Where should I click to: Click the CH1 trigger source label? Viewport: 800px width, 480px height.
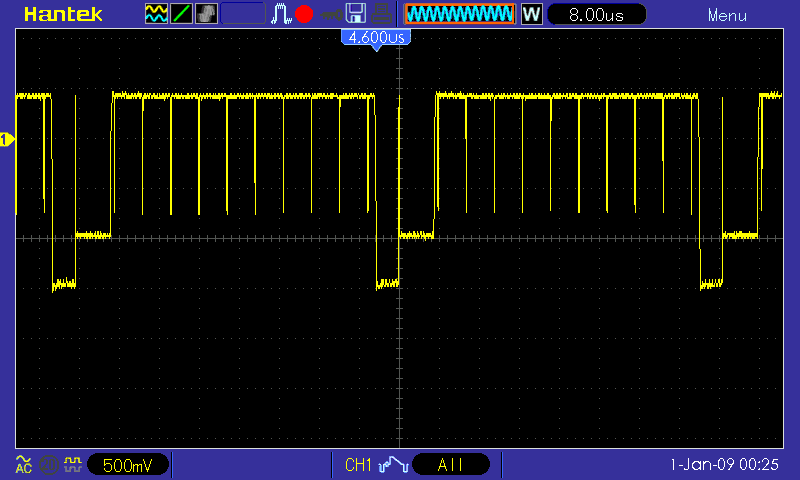click(358, 465)
